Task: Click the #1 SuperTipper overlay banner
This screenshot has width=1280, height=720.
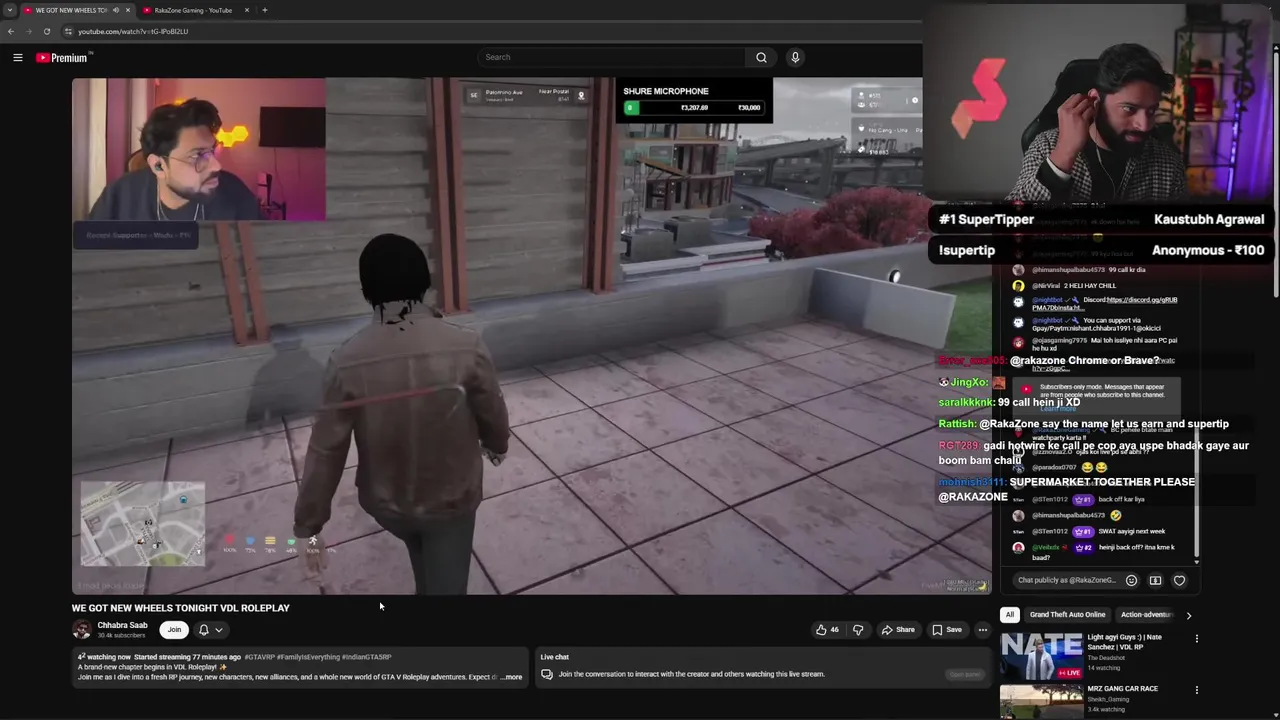Action: 1101,219
